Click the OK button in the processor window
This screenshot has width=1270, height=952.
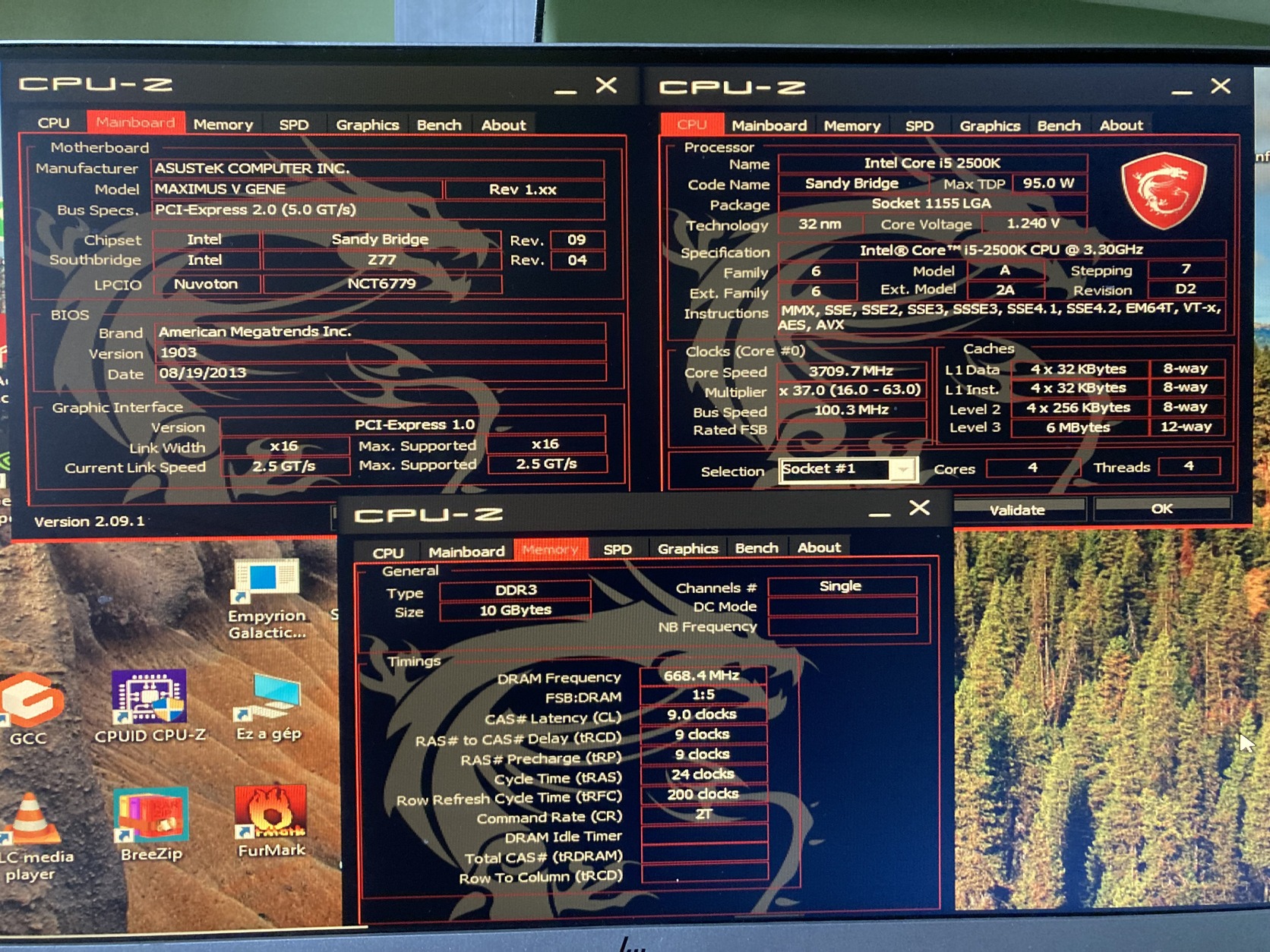tap(1161, 508)
